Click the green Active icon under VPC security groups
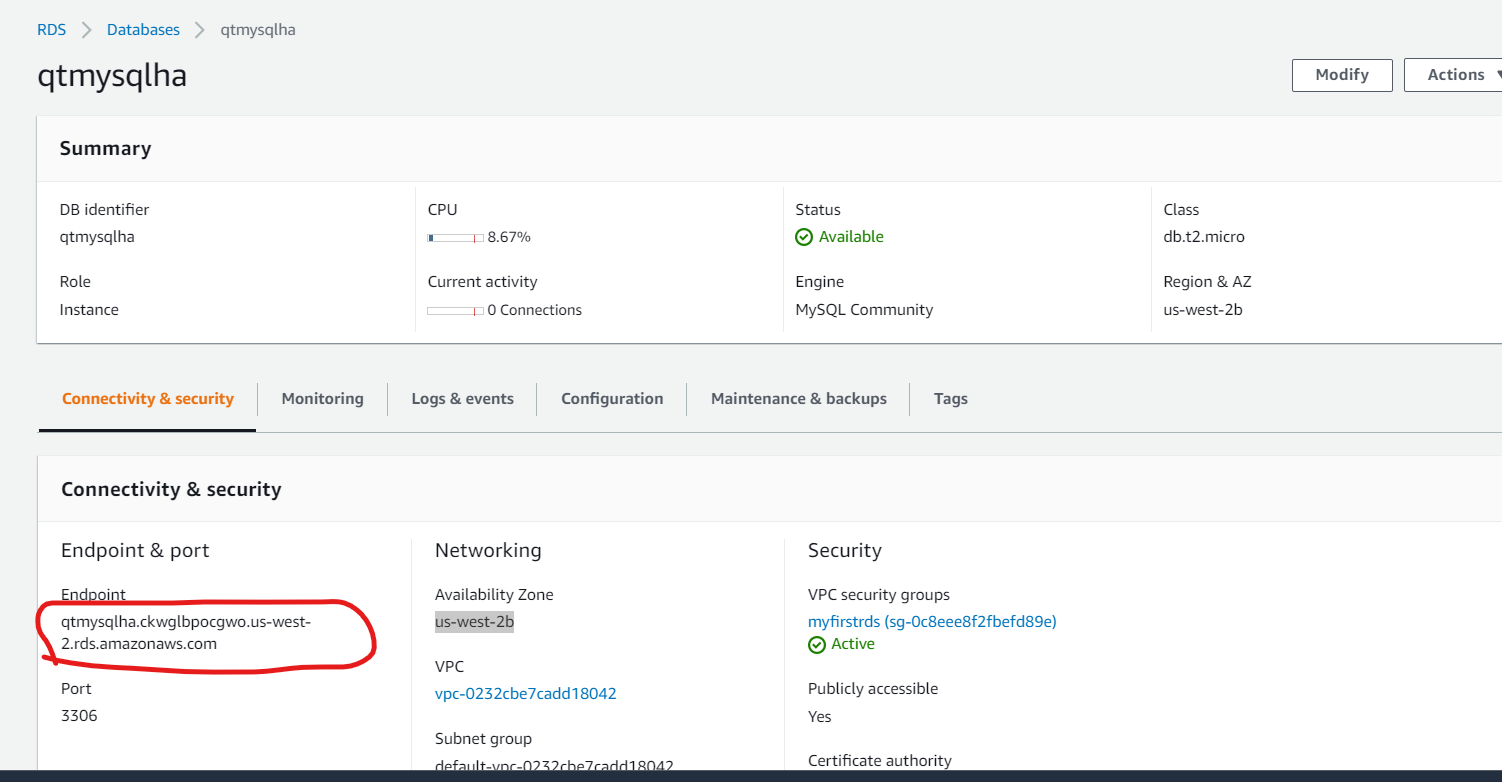Viewport: 1502px width, 782px height. (816, 643)
